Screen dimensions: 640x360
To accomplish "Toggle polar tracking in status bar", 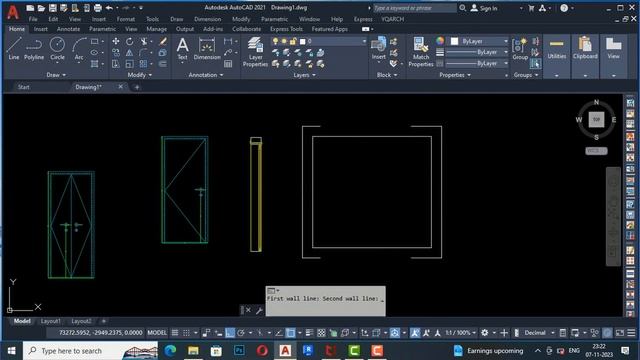I will 241,333.
